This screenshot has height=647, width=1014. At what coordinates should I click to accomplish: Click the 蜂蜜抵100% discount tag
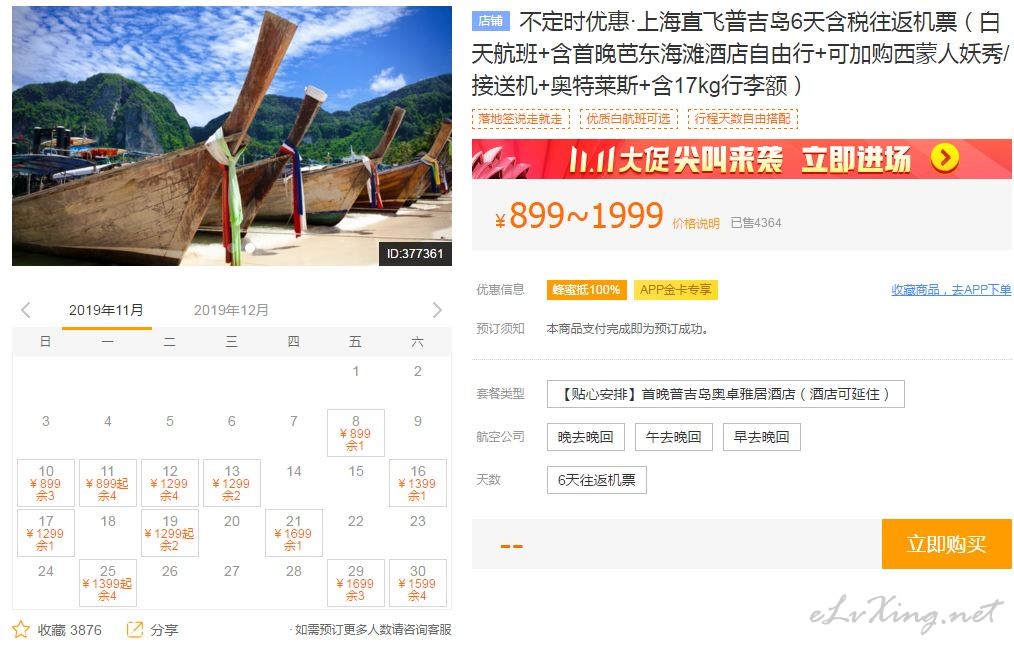587,290
